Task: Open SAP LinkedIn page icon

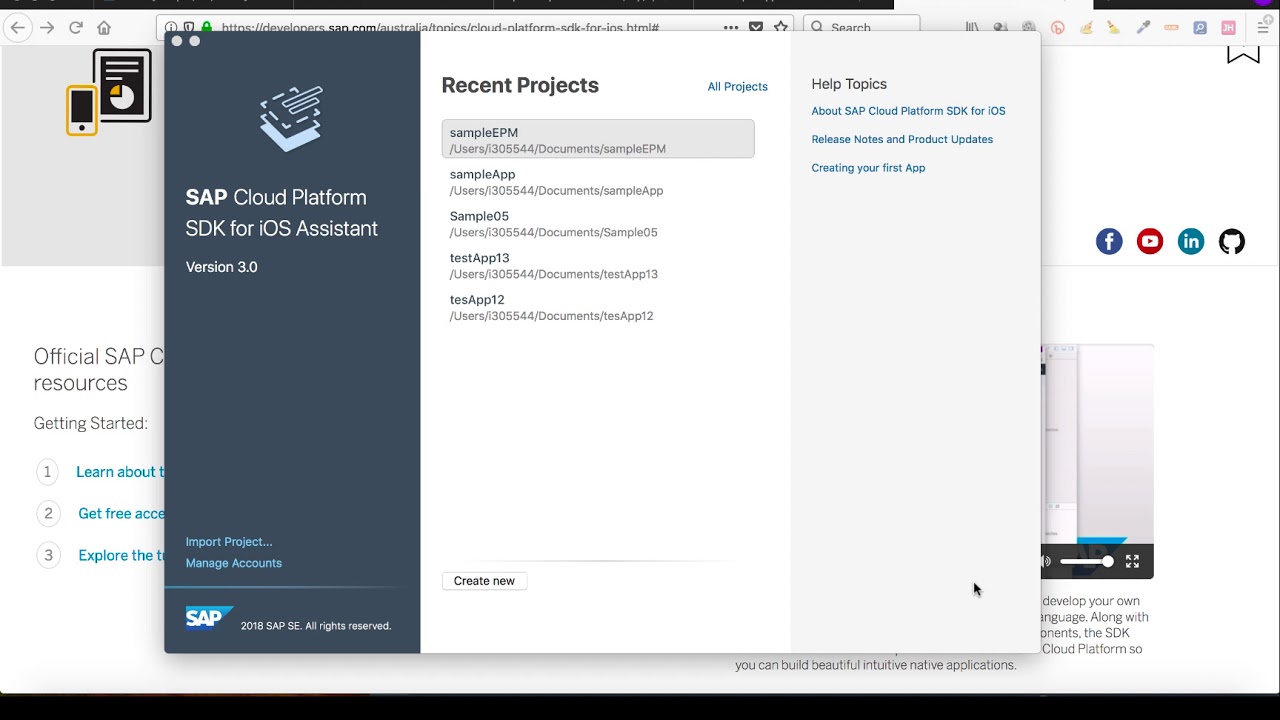Action: 1191,241
